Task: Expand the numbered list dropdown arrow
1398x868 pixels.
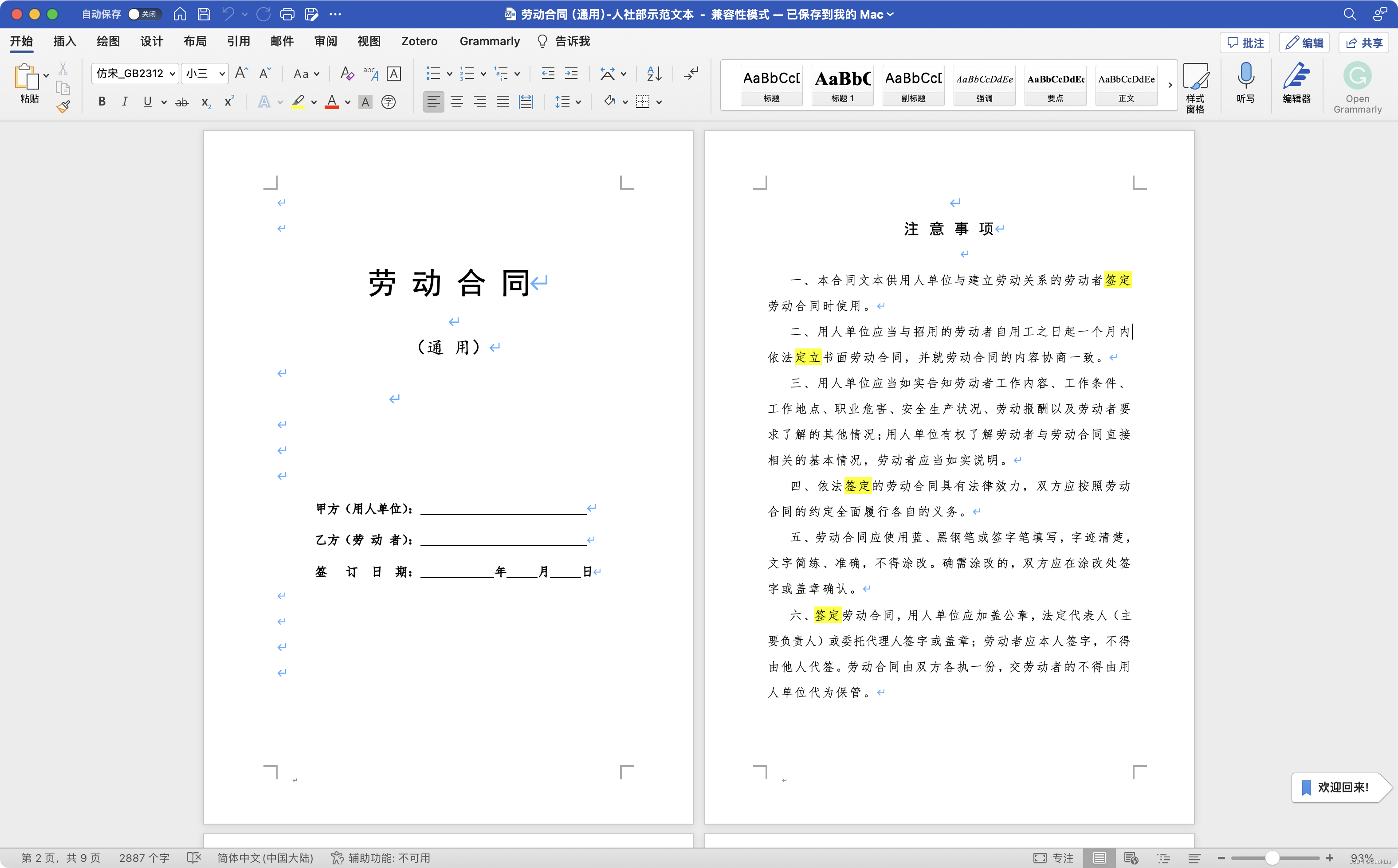Action: pos(483,74)
